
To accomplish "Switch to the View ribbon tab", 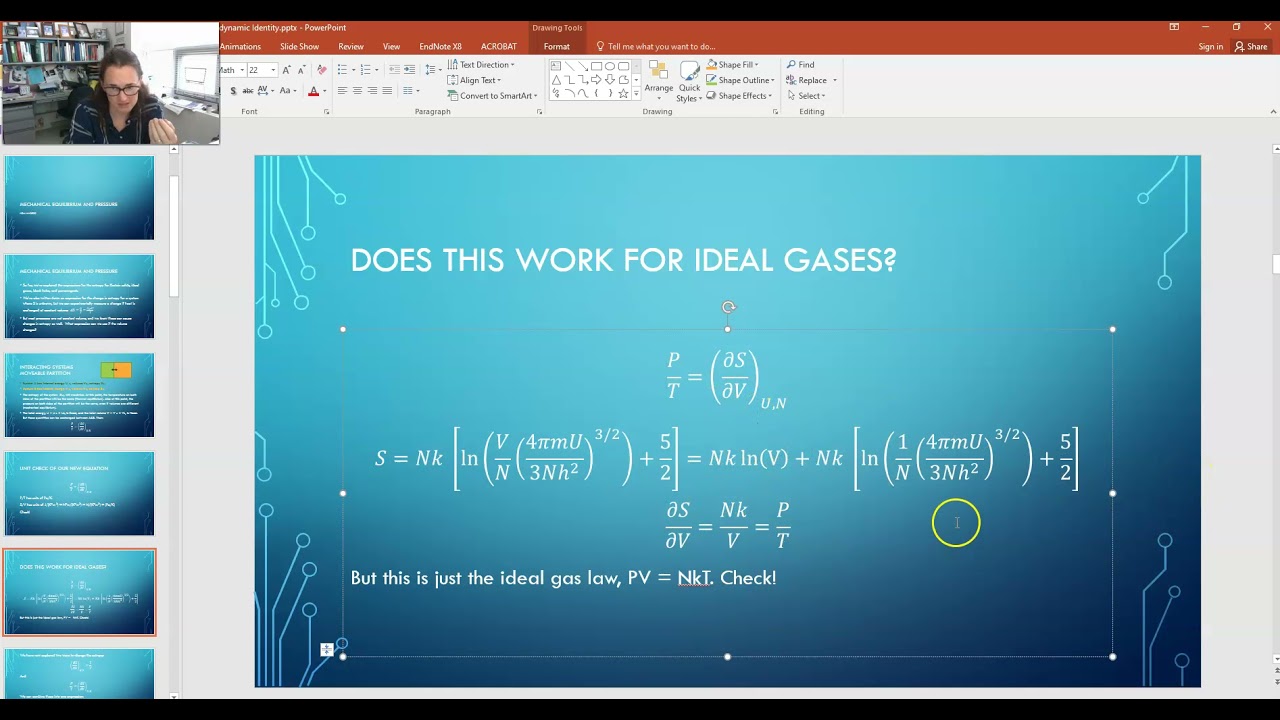I will [391, 47].
